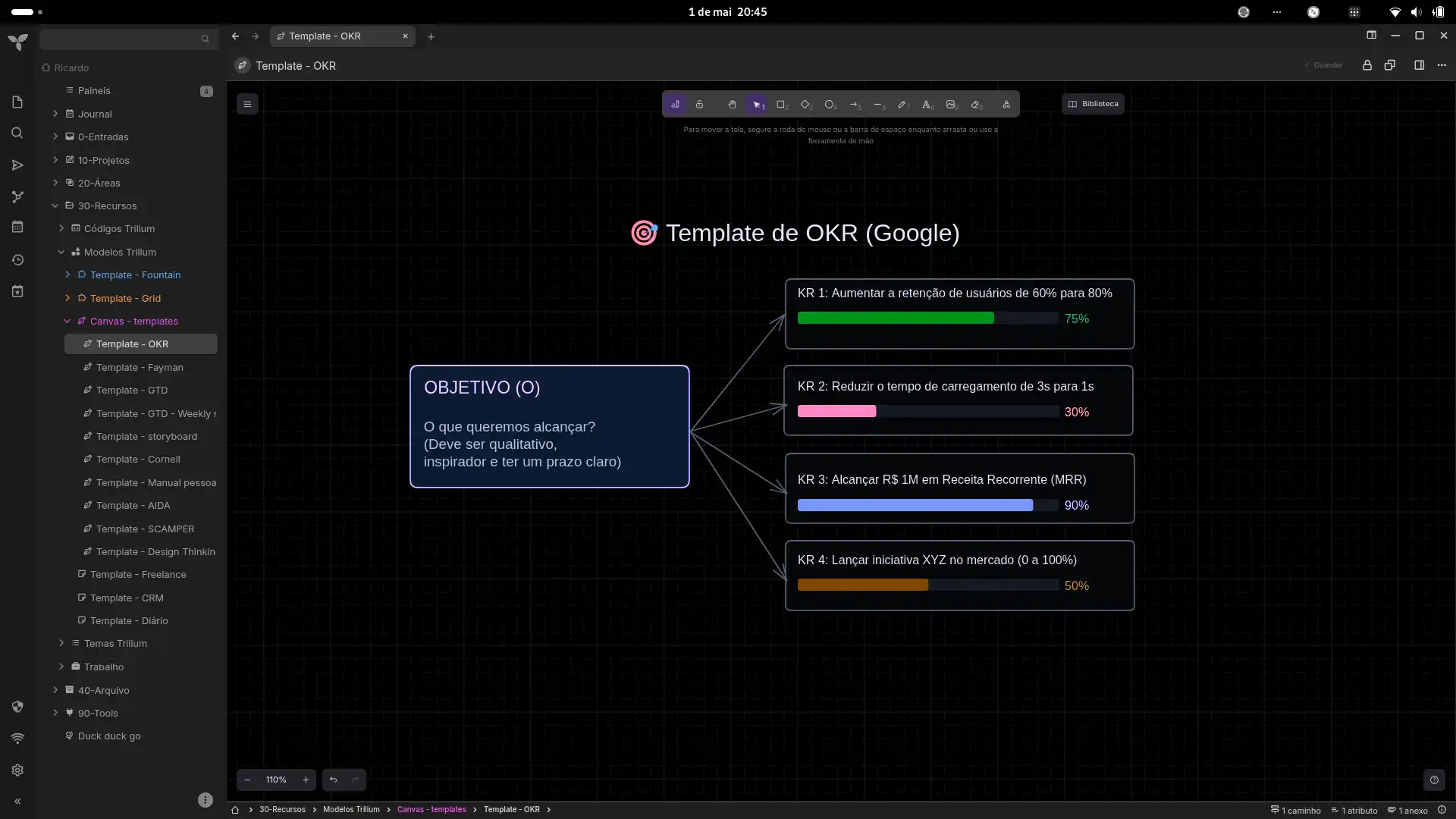
Task: Expand the 20-Áreas tree node
Action: pyautogui.click(x=55, y=183)
